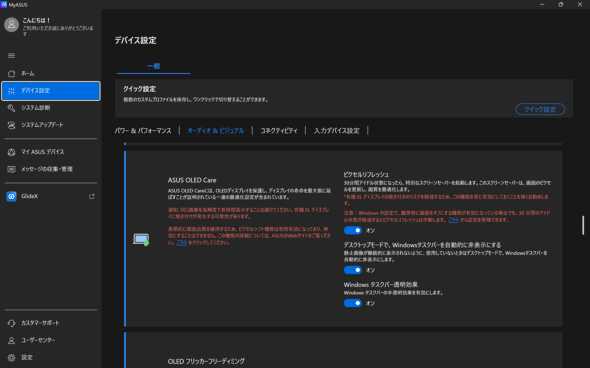Toggle the taskbar auto-hide switch
590x368 pixels.
click(x=353, y=270)
